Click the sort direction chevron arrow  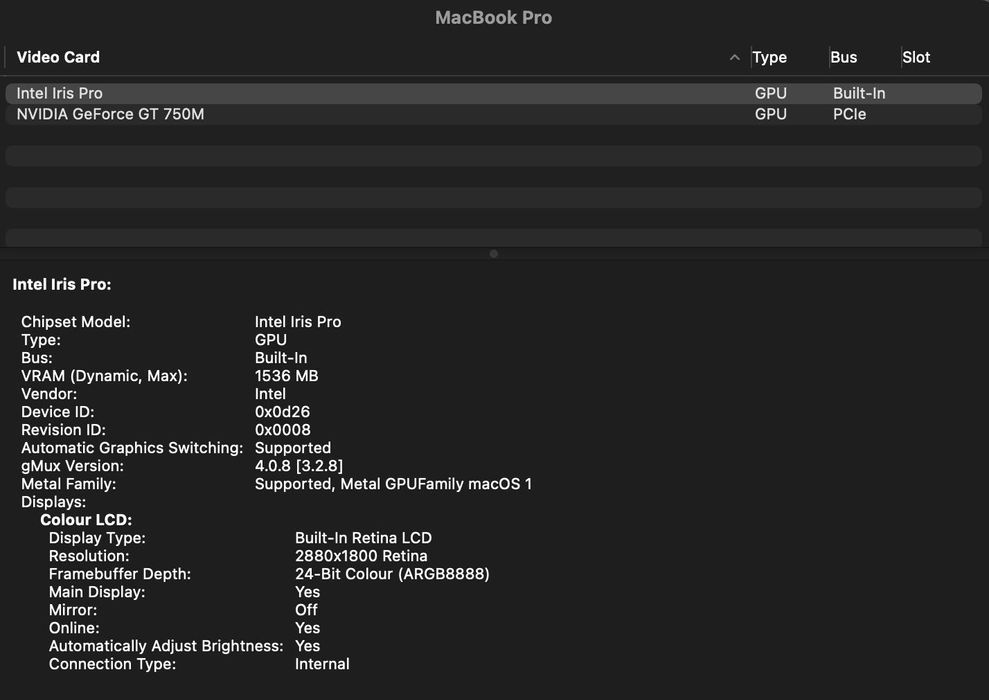pyautogui.click(x=734, y=57)
